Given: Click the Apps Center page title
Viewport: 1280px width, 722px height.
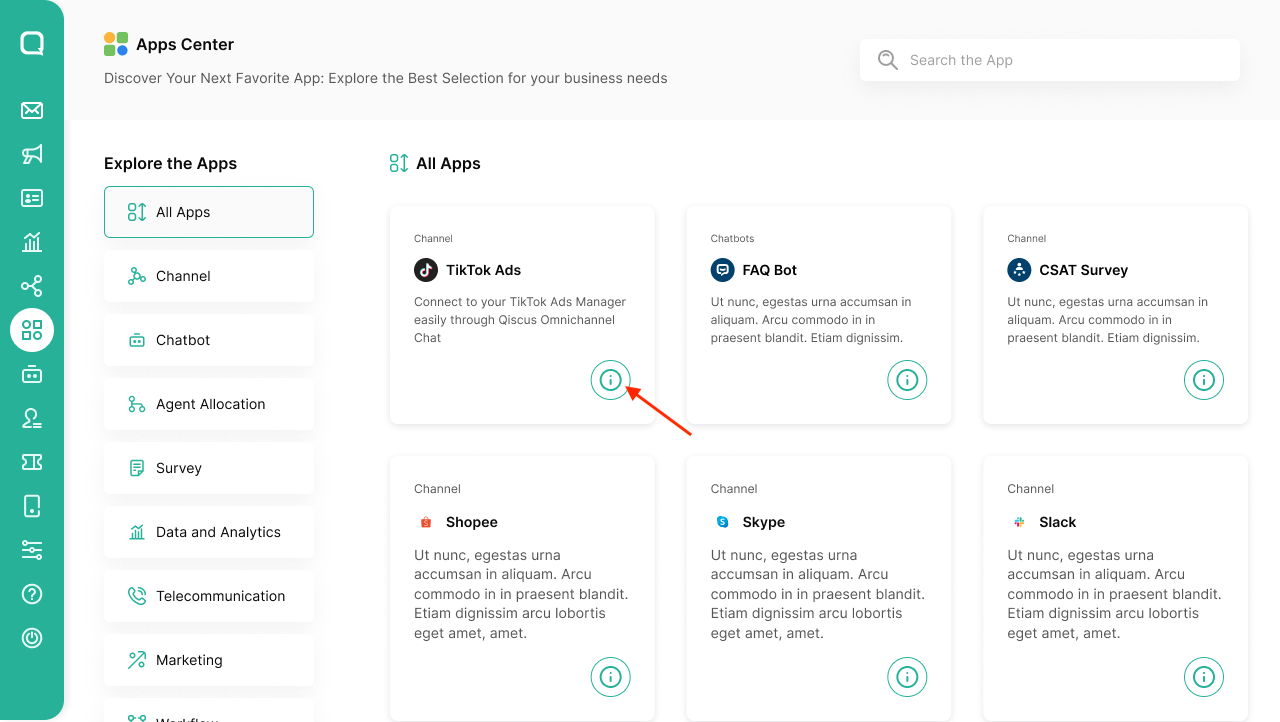Looking at the screenshot, I should point(185,44).
